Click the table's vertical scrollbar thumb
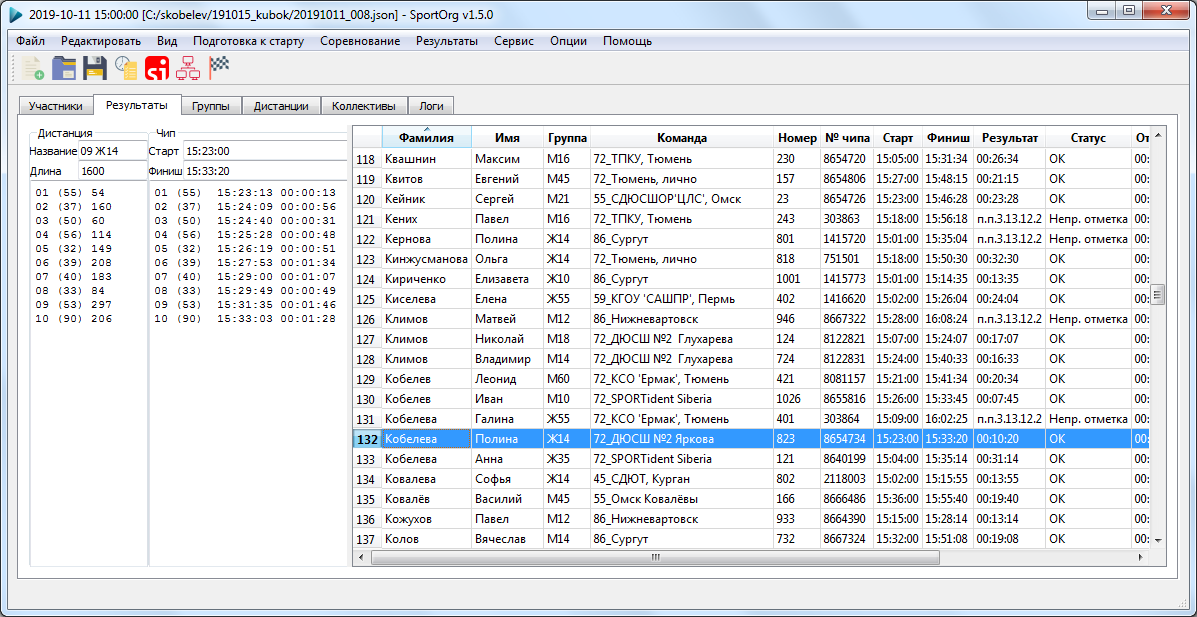Screen dimensions: 1197x617 pyautogui.click(x=1158, y=294)
